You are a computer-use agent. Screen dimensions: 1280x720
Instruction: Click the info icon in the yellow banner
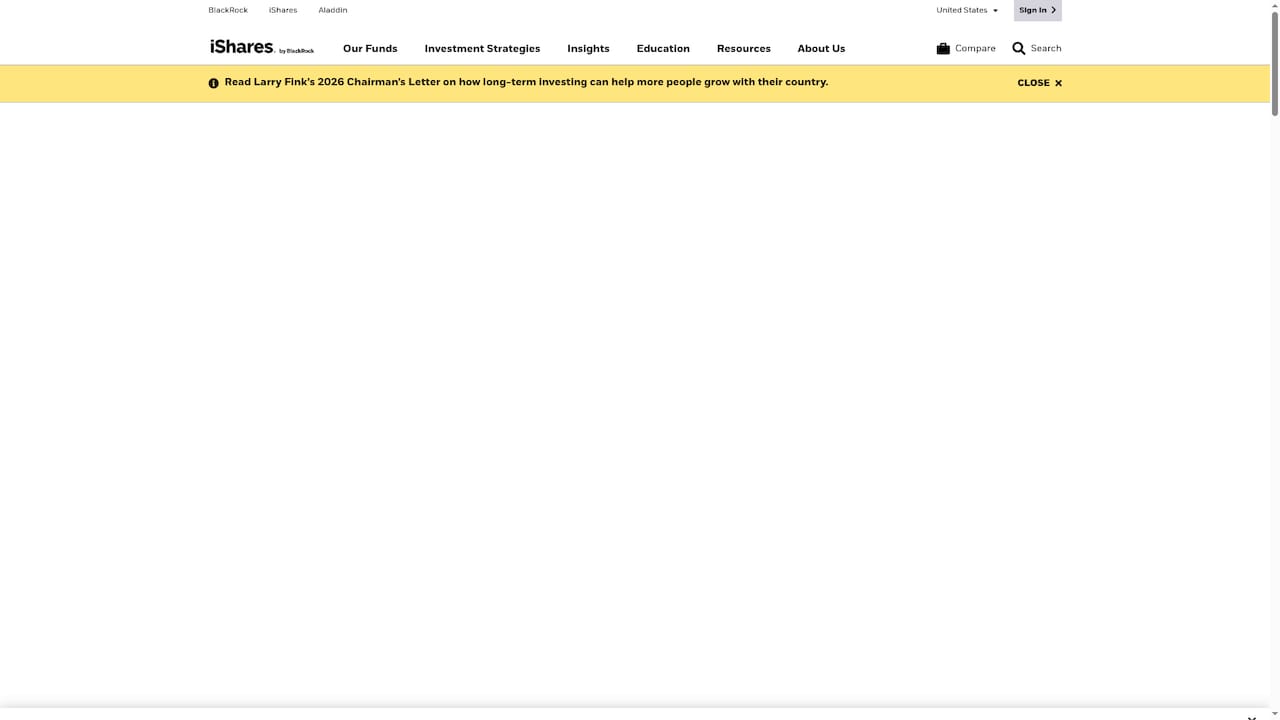tap(213, 83)
